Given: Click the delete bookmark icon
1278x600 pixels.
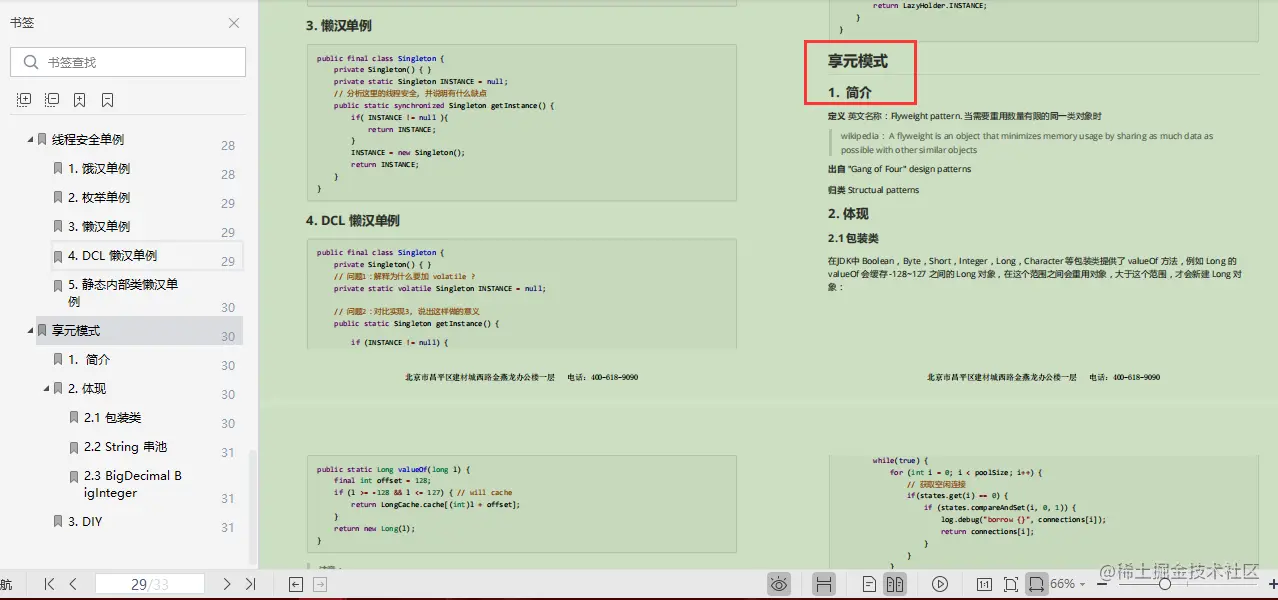Looking at the screenshot, I should point(107,100).
